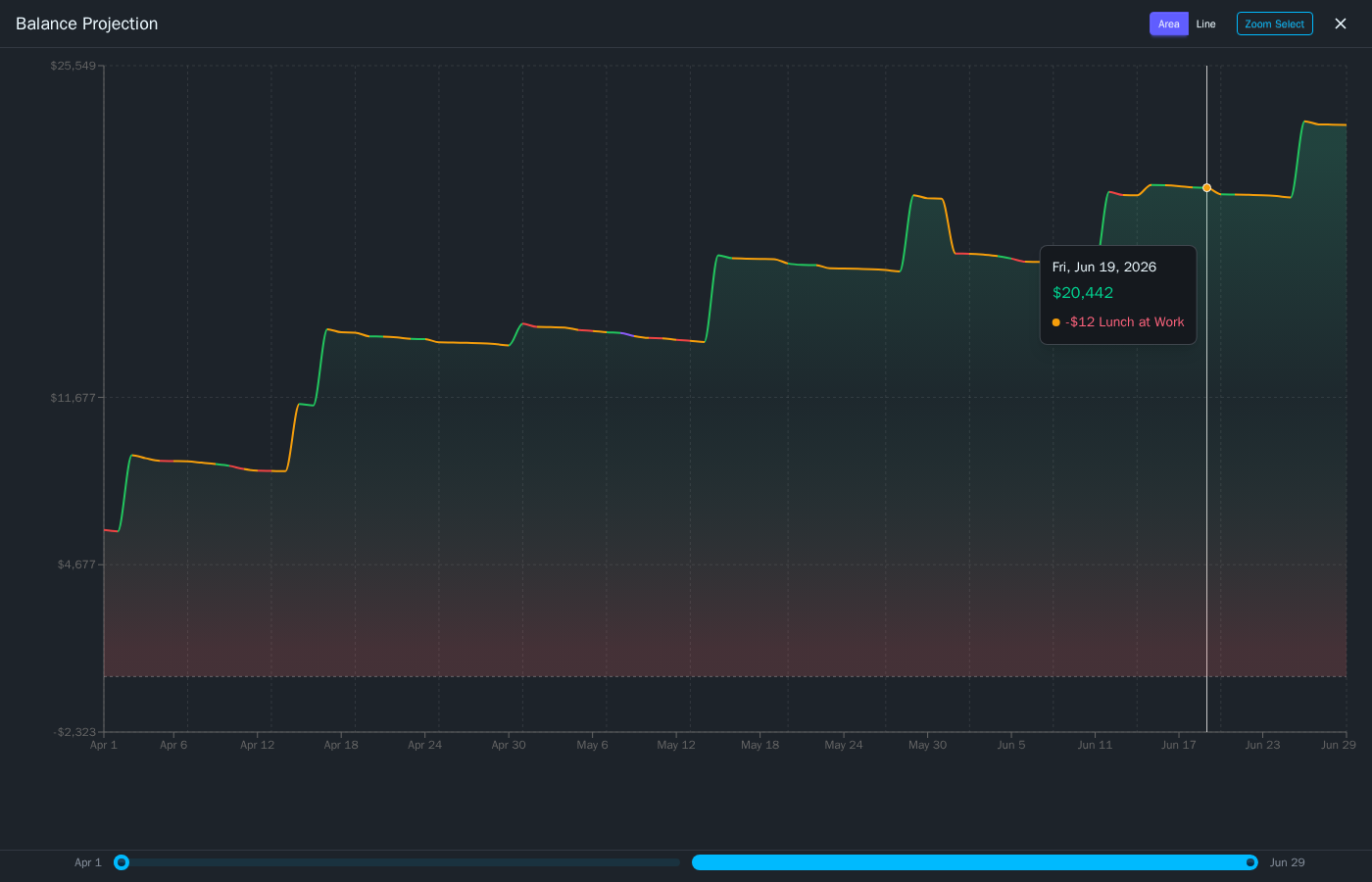Select the '-$12 Lunch at Work' transaction entry
This screenshot has height=882, width=1372.
point(1125,321)
